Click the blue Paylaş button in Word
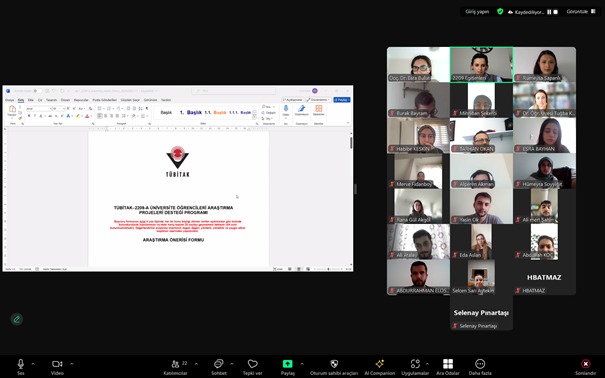The width and height of the screenshot is (605, 378). (x=342, y=100)
